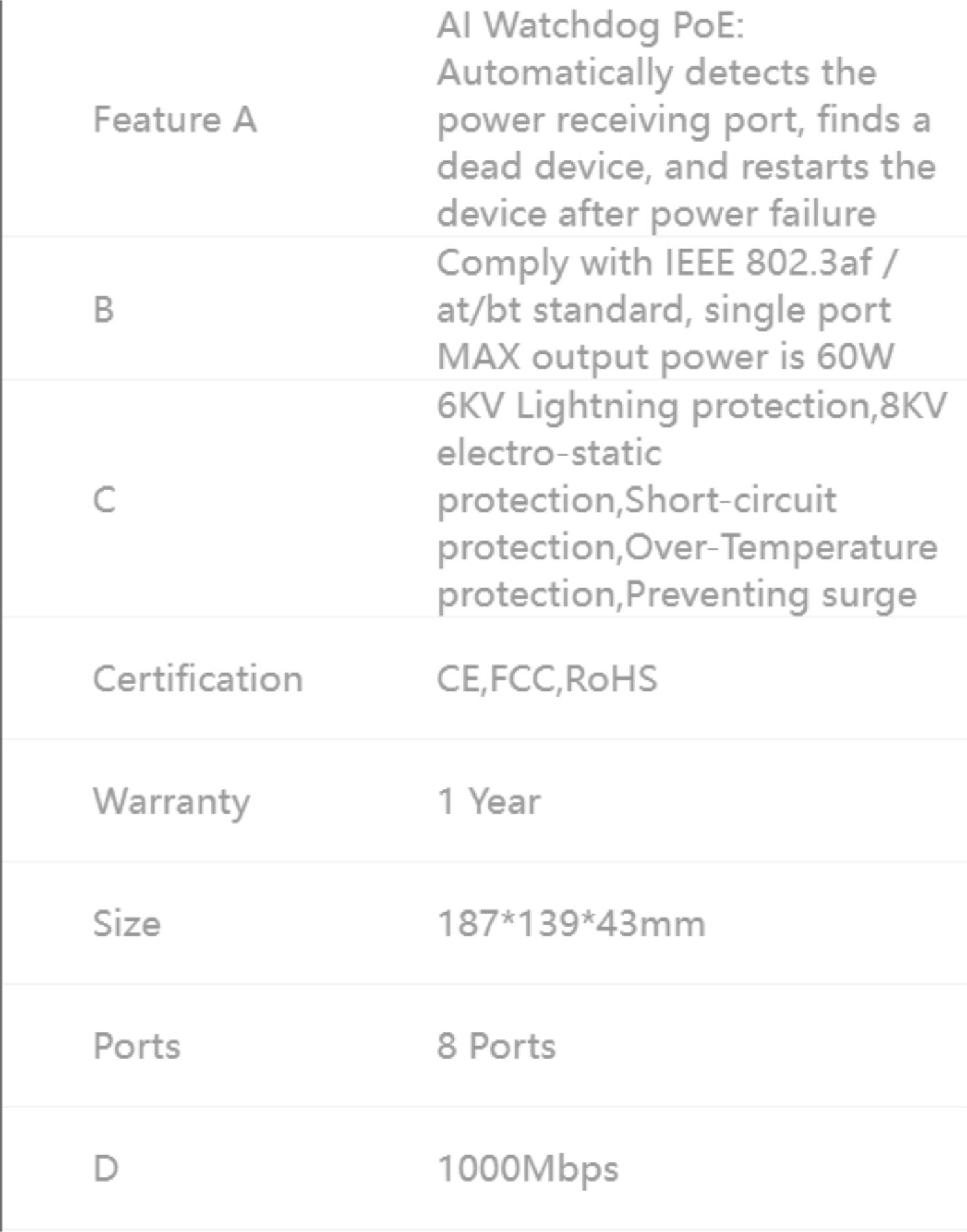
Task: Select the AI Watchdog PoE description text
Action: pyautogui.click(x=687, y=119)
